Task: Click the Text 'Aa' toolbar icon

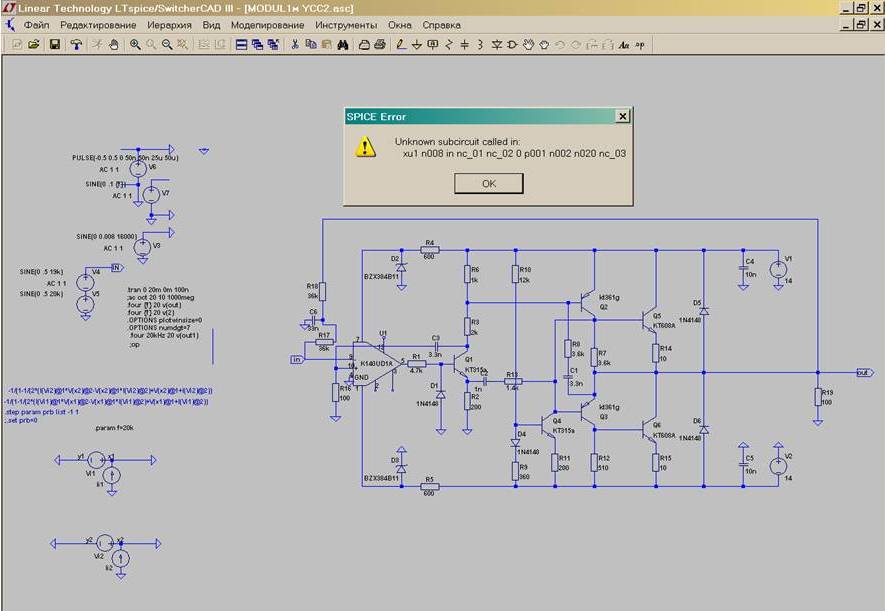Action: [x=624, y=44]
